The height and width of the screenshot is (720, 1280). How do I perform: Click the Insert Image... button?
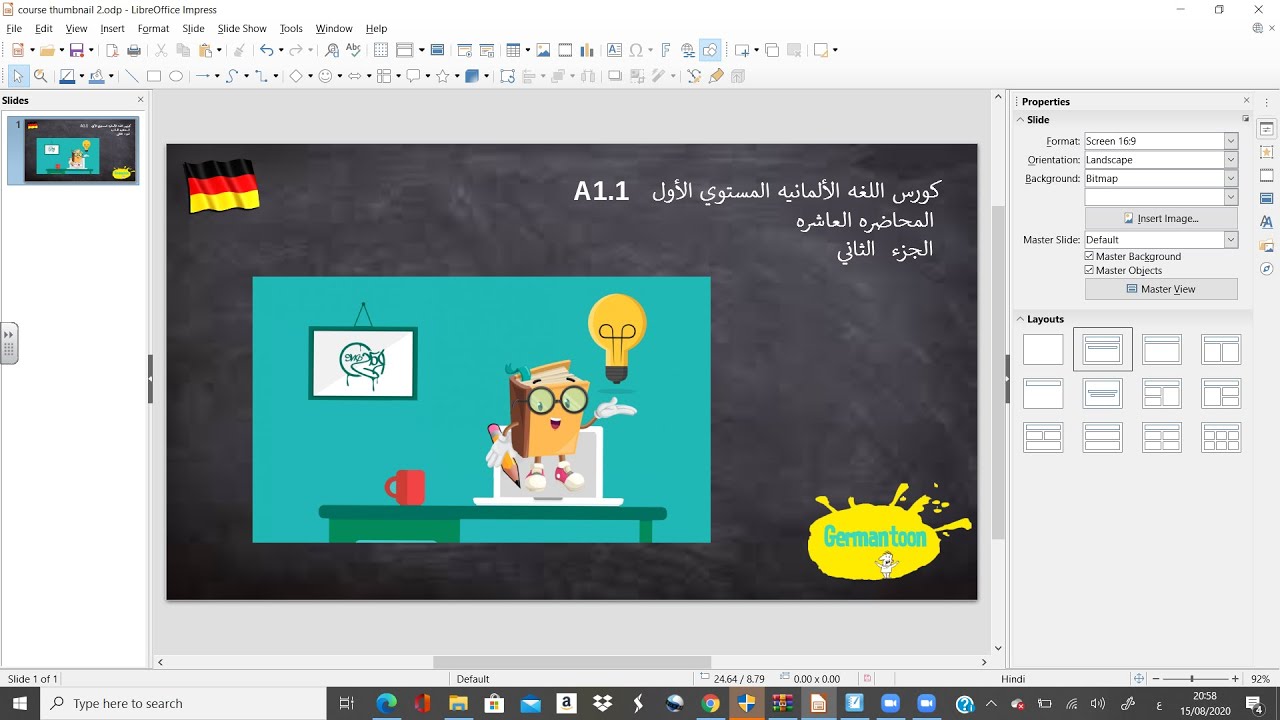(x=1161, y=218)
